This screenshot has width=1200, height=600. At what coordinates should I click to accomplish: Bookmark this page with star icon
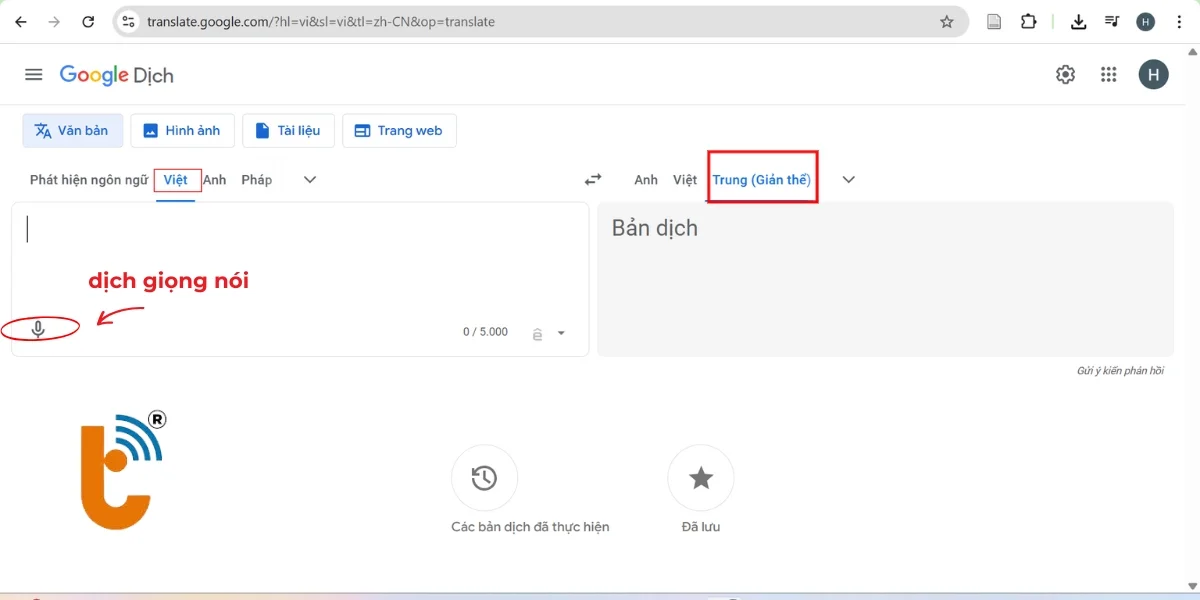[x=946, y=22]
